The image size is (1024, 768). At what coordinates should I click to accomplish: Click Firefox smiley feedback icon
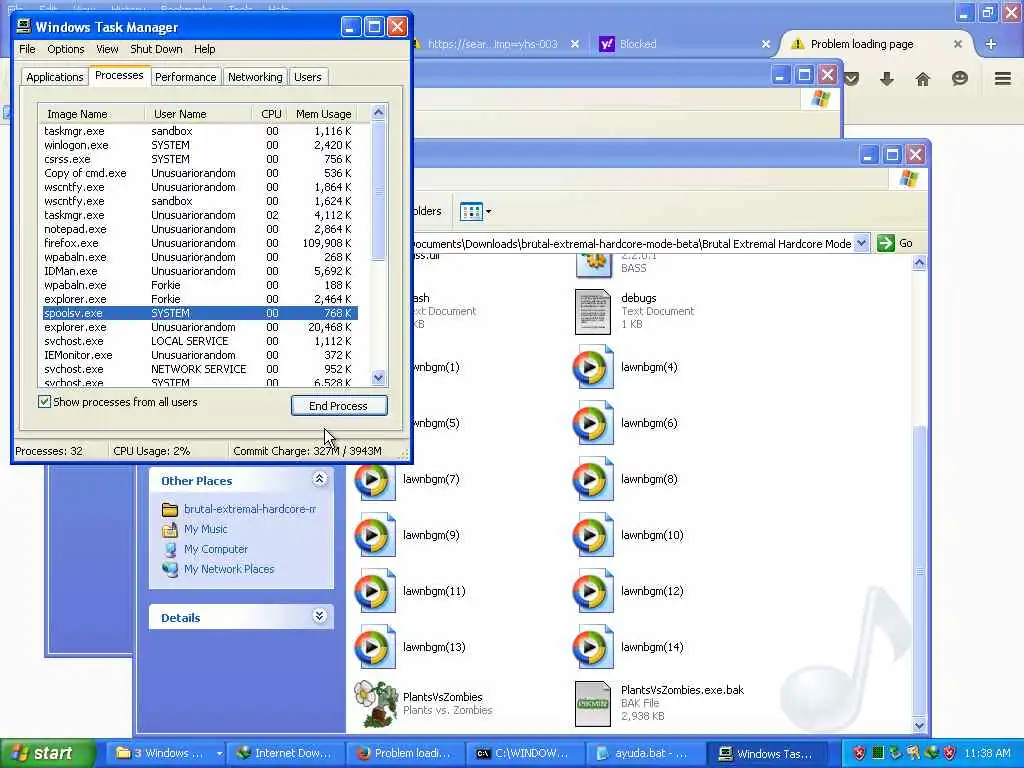(959, 79)
